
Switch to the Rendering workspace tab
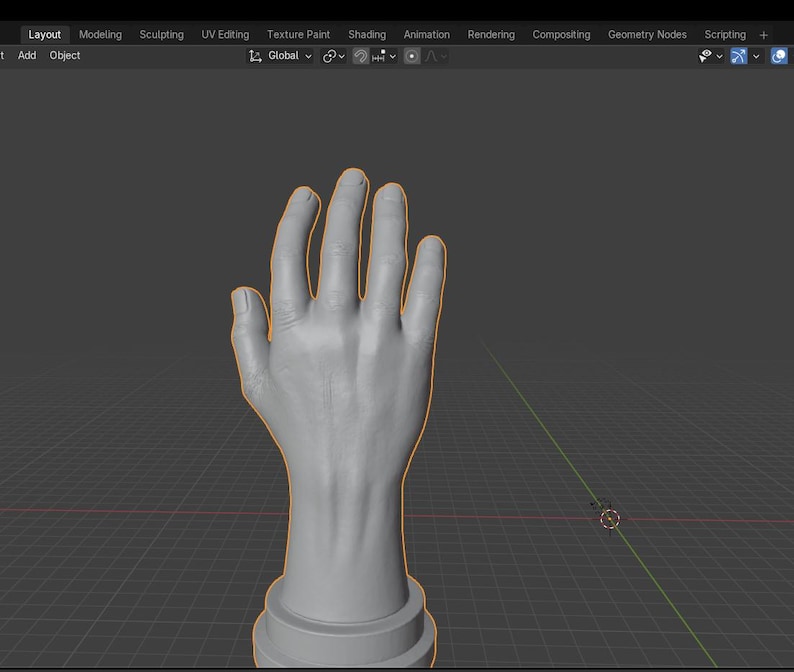[x=491, y=34]
